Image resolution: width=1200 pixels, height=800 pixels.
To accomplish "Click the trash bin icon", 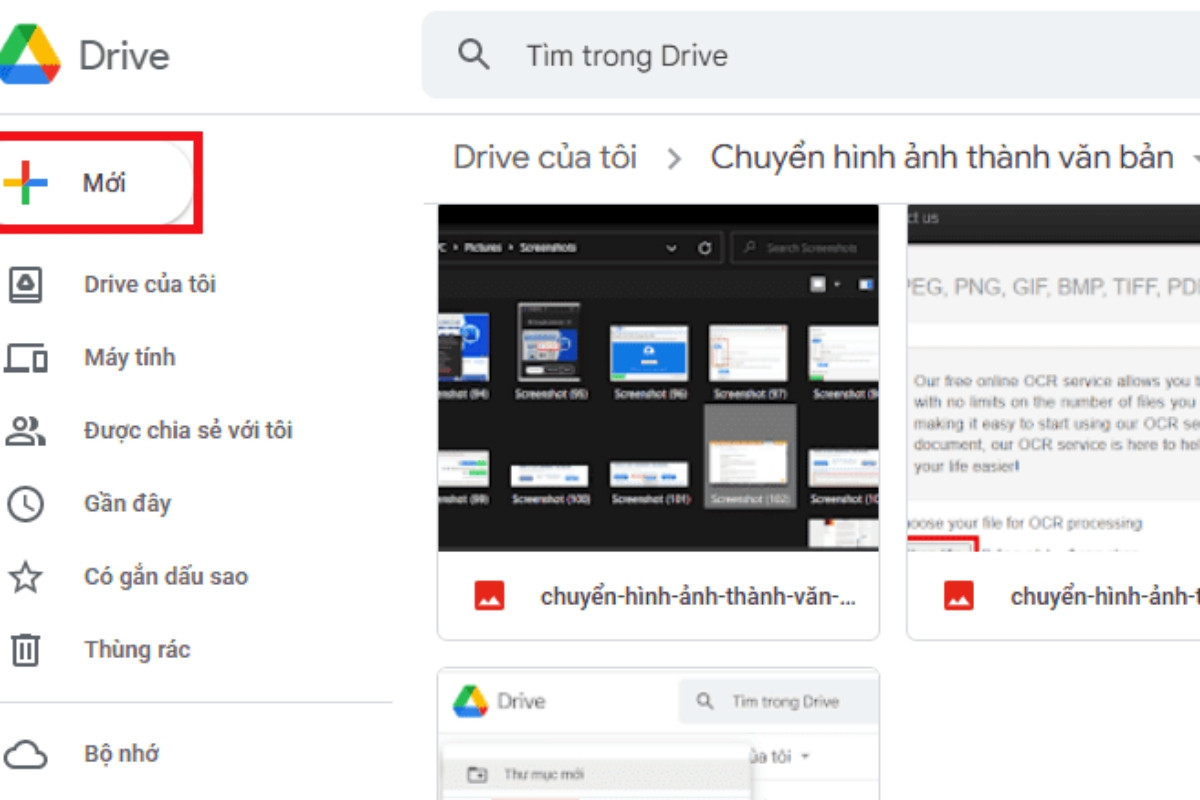I will click(x=25, y=650).
